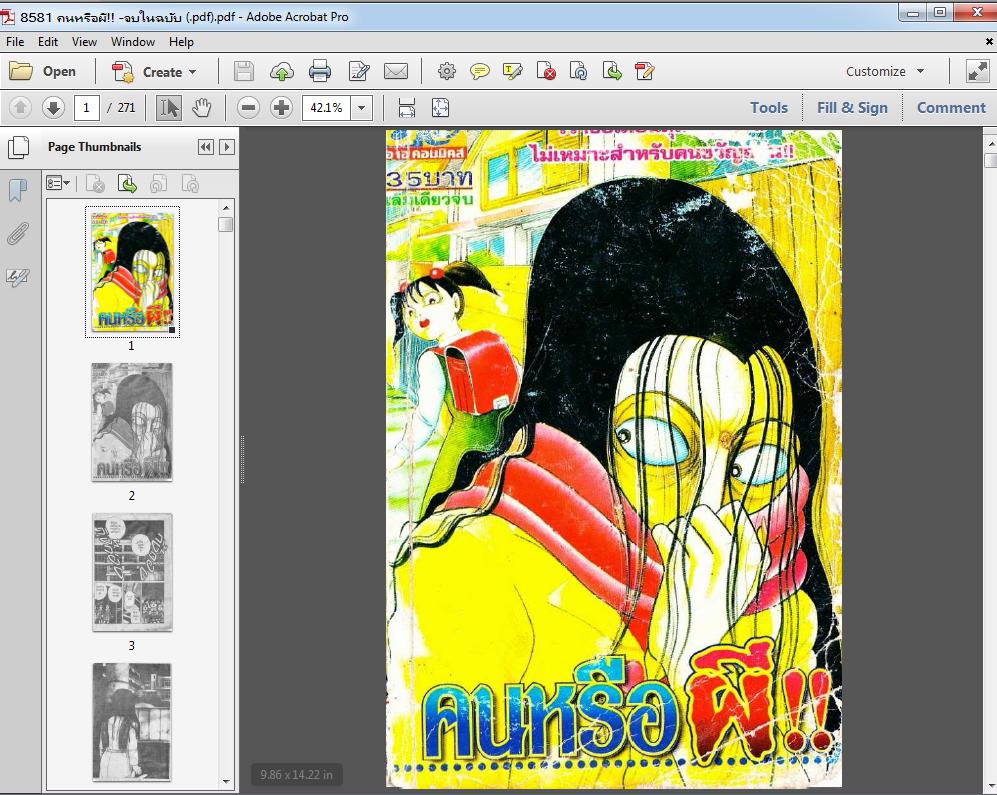Click thumbnail panel insert pages icon
This screenshot has width=997, height=795.
[x=127, y=184]
